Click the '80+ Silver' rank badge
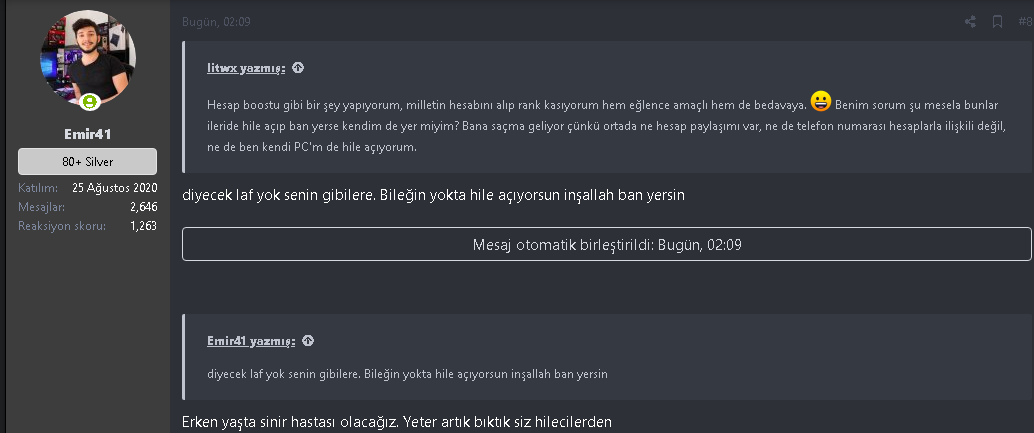1034x433 pixels. [x=87, y=162]
